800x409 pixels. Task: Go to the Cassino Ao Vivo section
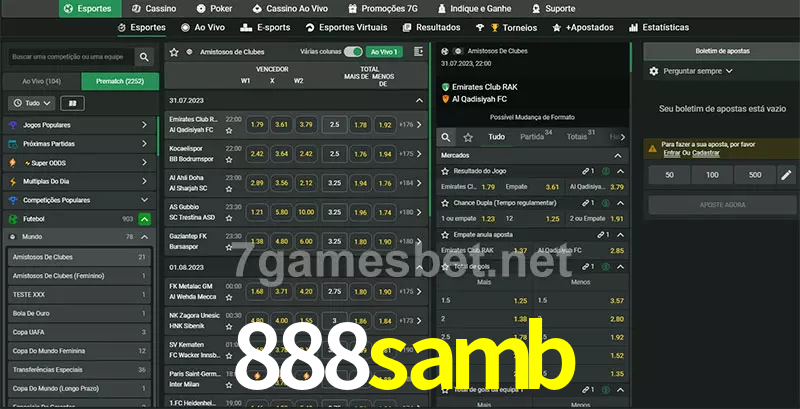[291, 9]
